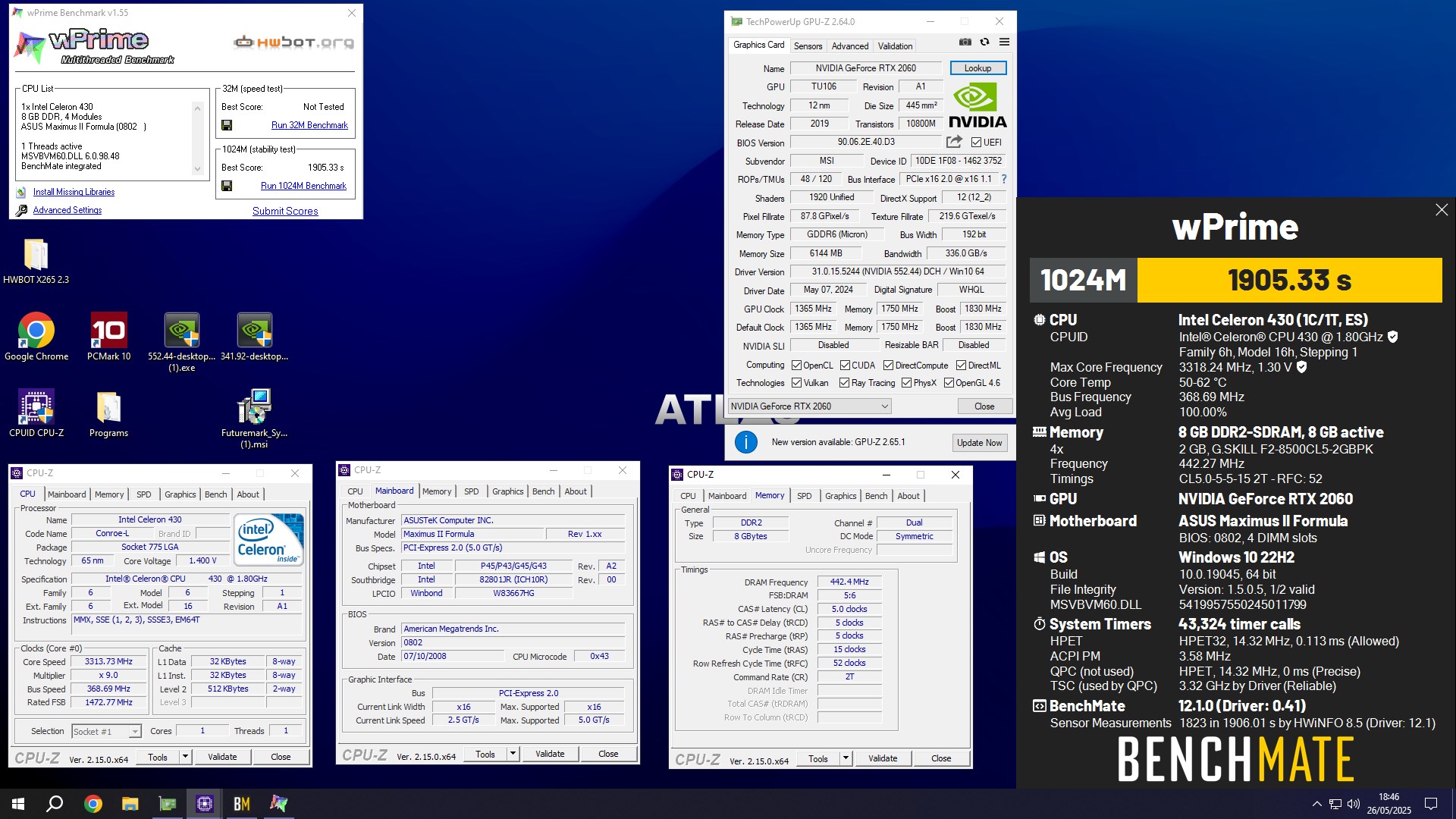The width and height of the screenshot is (1456, 819).
Task: Toggle the OpenGL 4.6 checkbox
Action: [949, 383]
